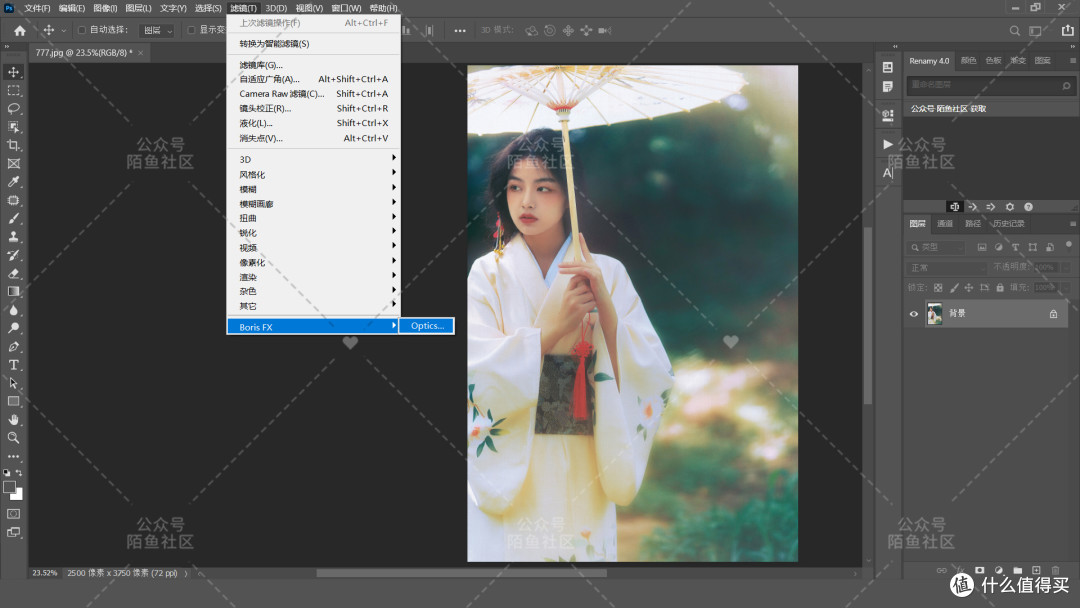The width and height of the screenshot is (1080, 608).
Task: Select the Crop tool in toolbar
Action: (x=14, y=145)
